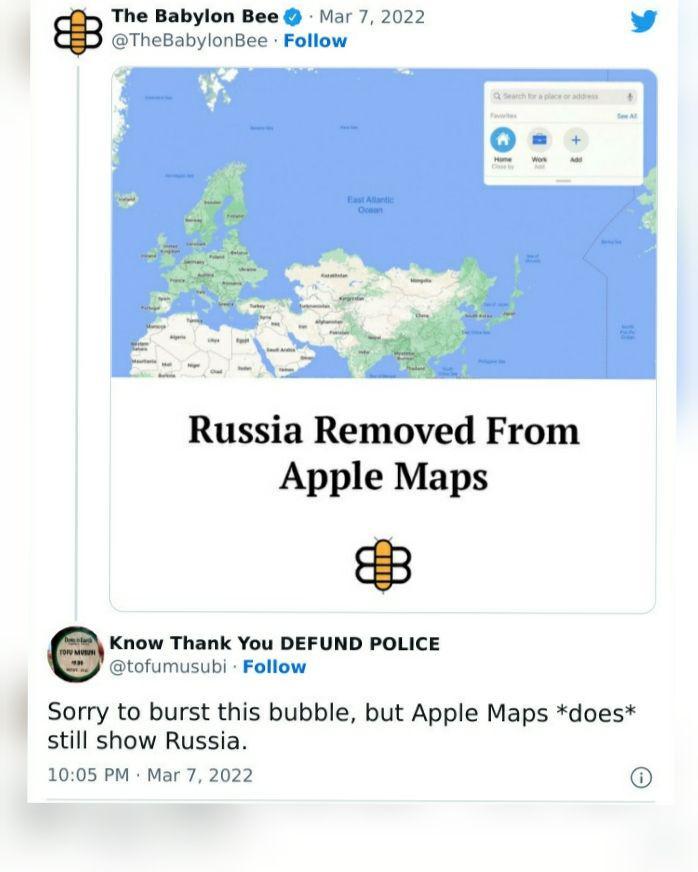The height and width of the screenshot is (872, 698).
Task: Click the map search for place field
Action: pyautogui.click(x=563, y=97)
